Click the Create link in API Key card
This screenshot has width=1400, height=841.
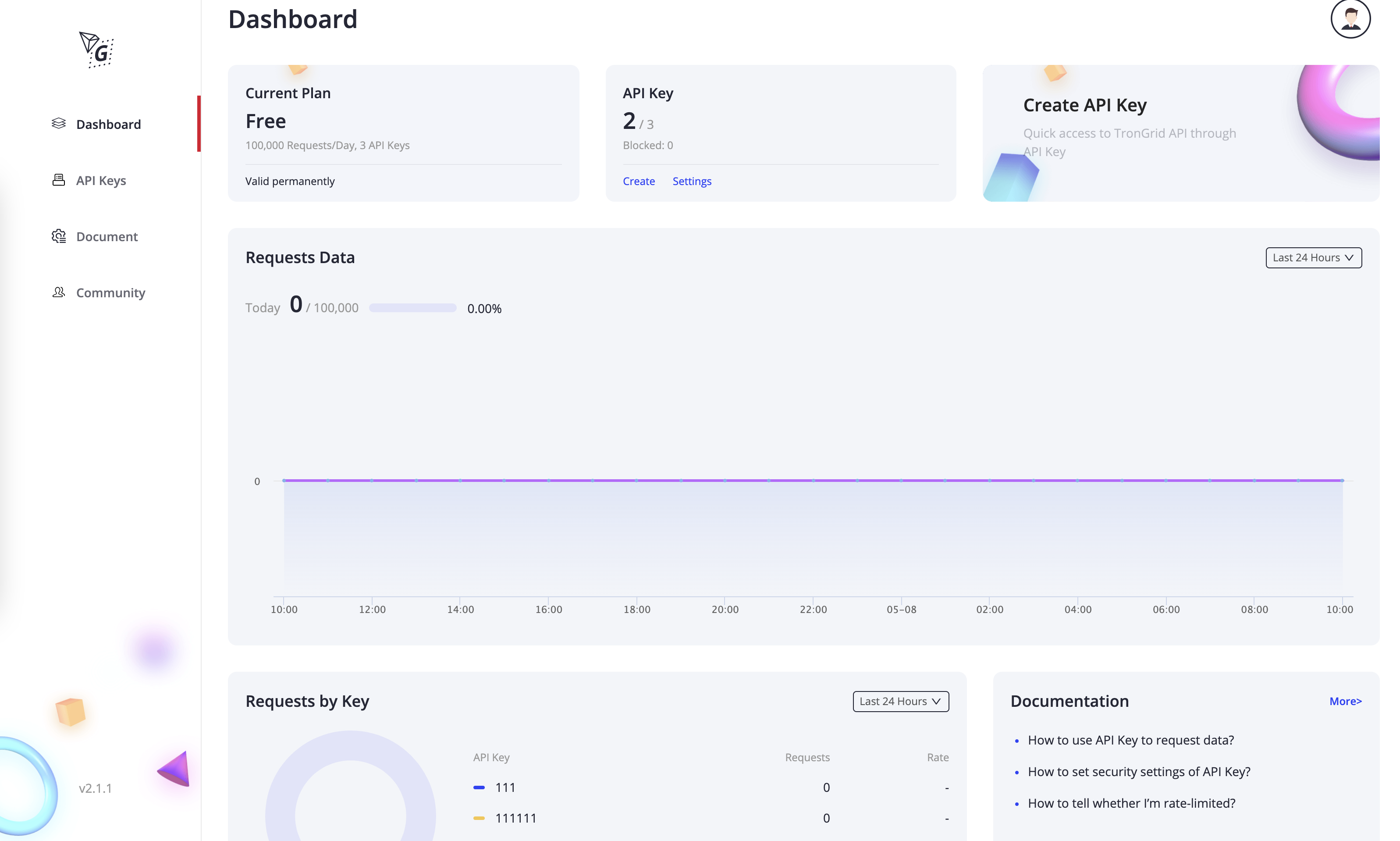tap(638, 182)
